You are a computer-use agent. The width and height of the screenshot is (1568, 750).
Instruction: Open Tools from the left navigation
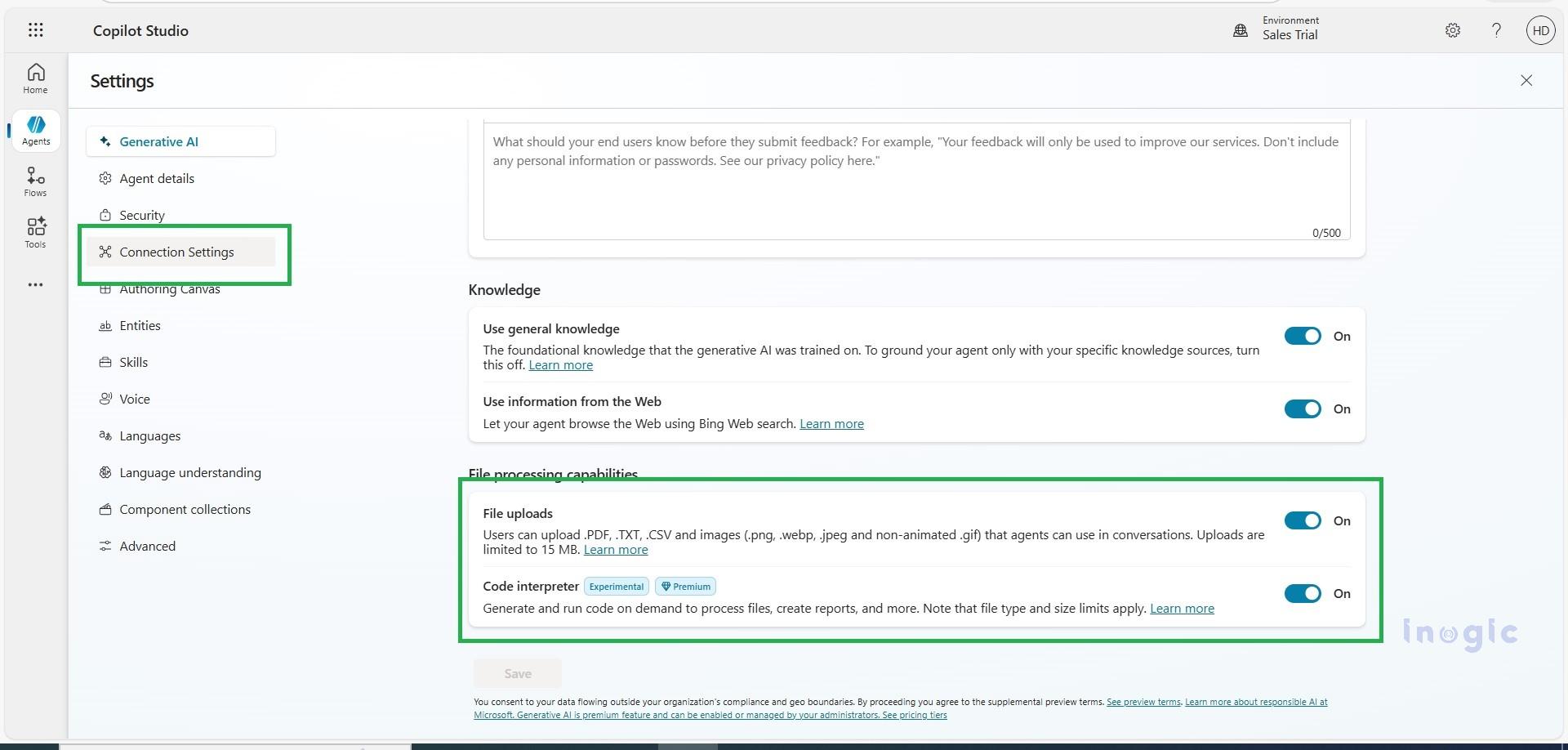coord(35,233)
